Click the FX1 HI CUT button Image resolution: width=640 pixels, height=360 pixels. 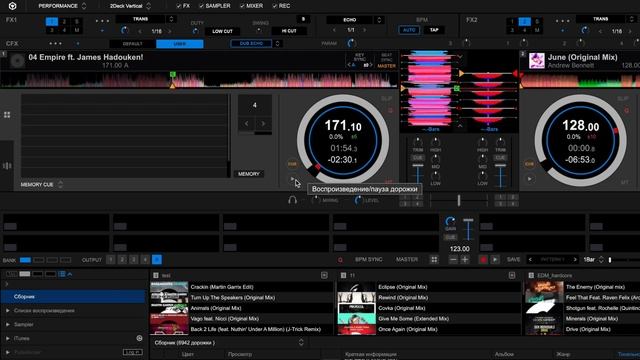289,31
